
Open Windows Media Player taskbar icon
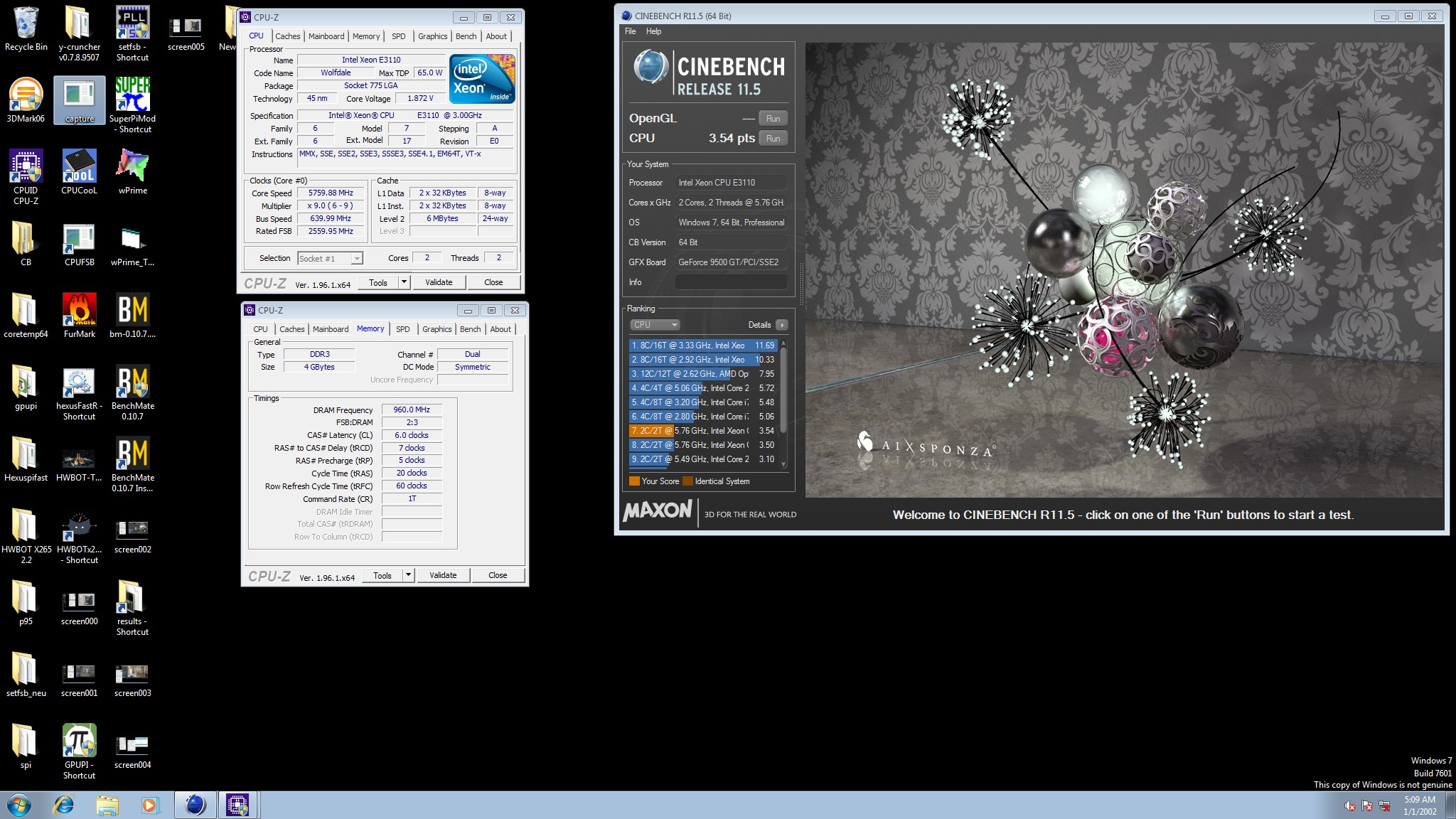coord(149,805)
